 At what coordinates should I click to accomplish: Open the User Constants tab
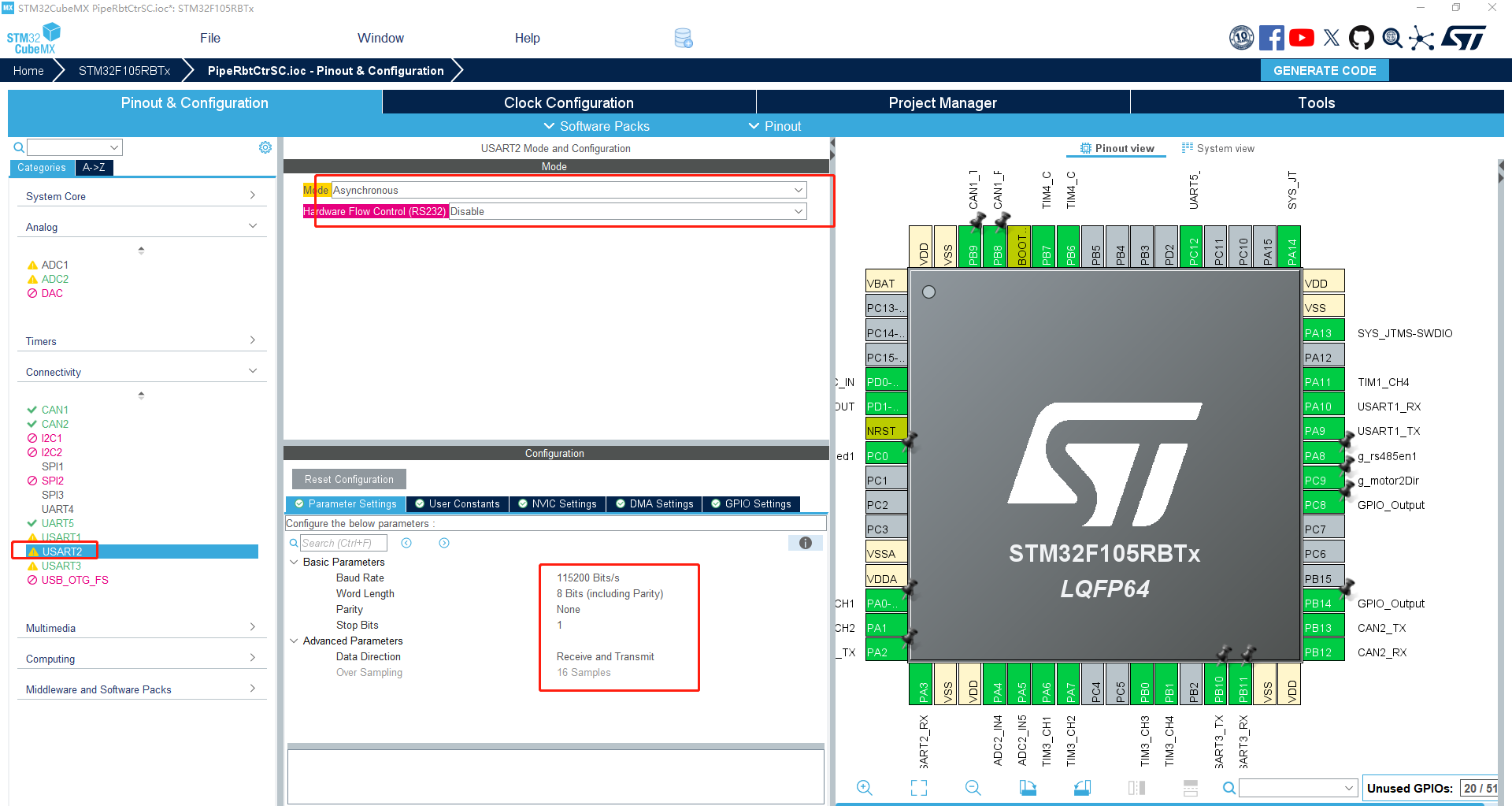coord(458,503)
